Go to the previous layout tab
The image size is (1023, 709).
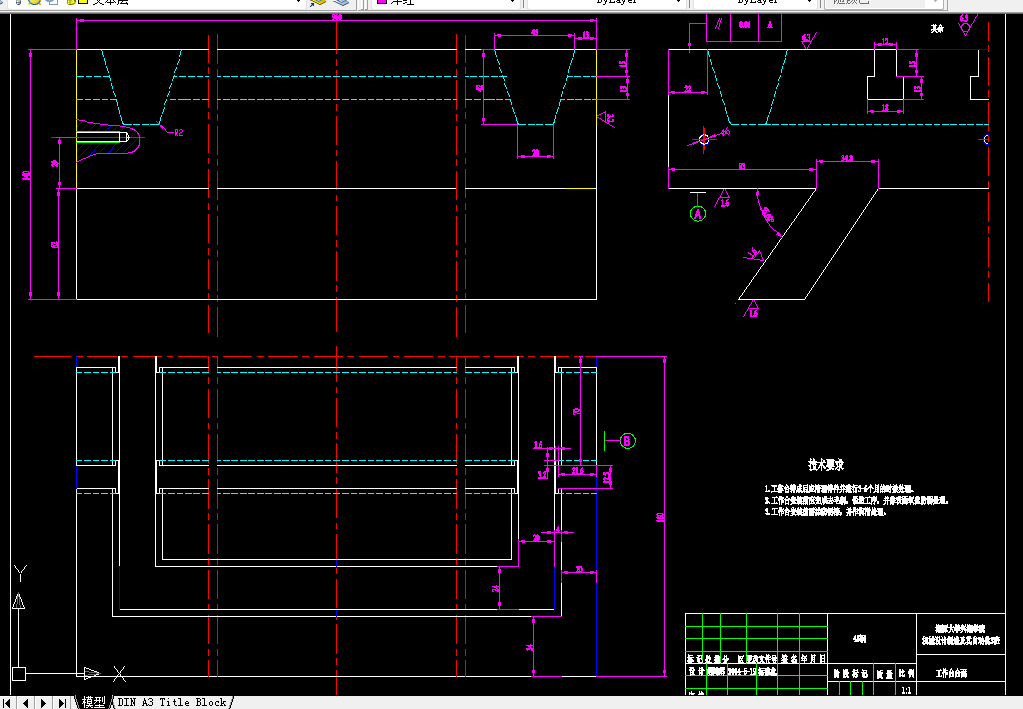pyautogui.click(x=25, y=703)
